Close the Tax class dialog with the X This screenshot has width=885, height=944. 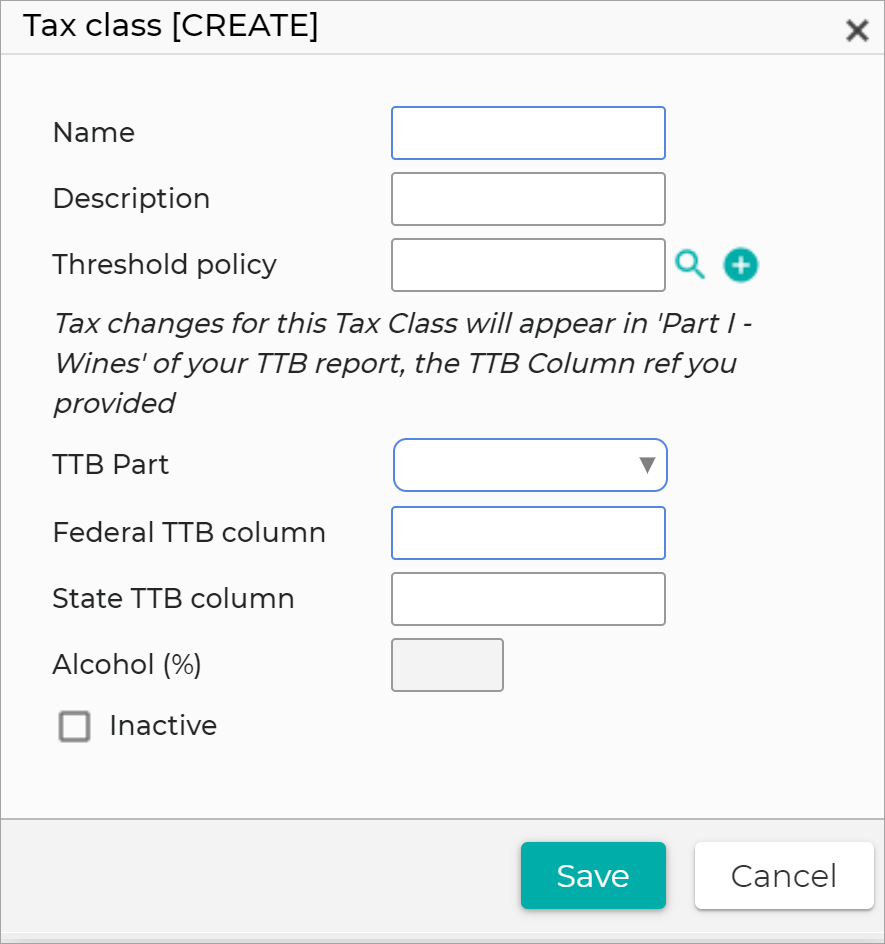coord(857,30)
